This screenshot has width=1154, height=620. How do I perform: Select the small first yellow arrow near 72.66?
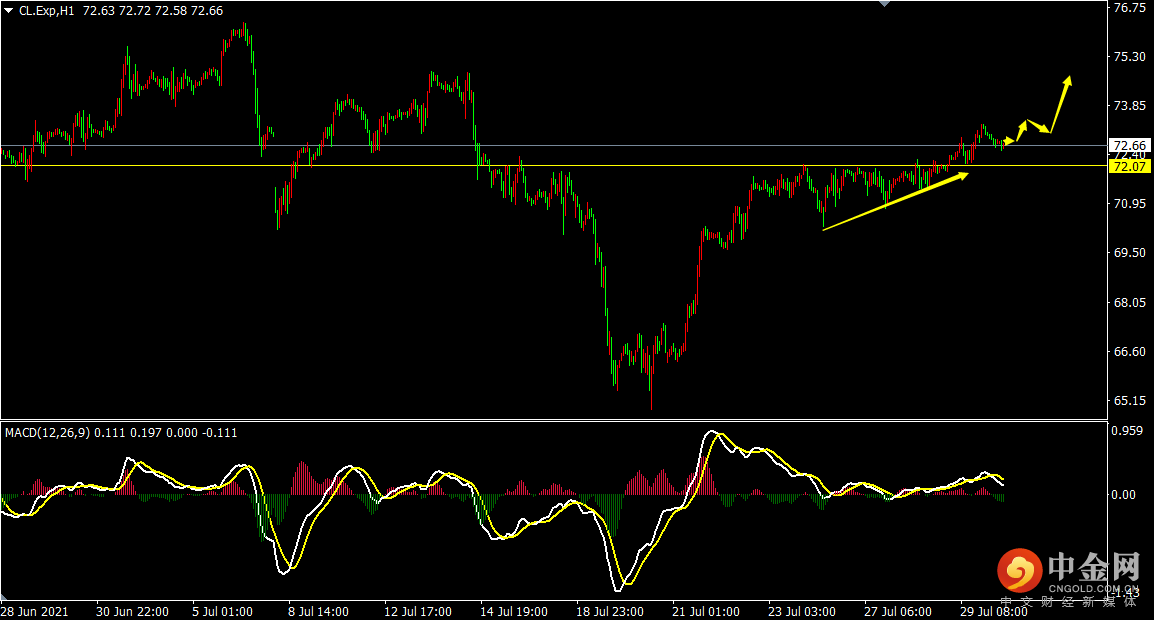pyautogui.click(x=1008, y=142)
